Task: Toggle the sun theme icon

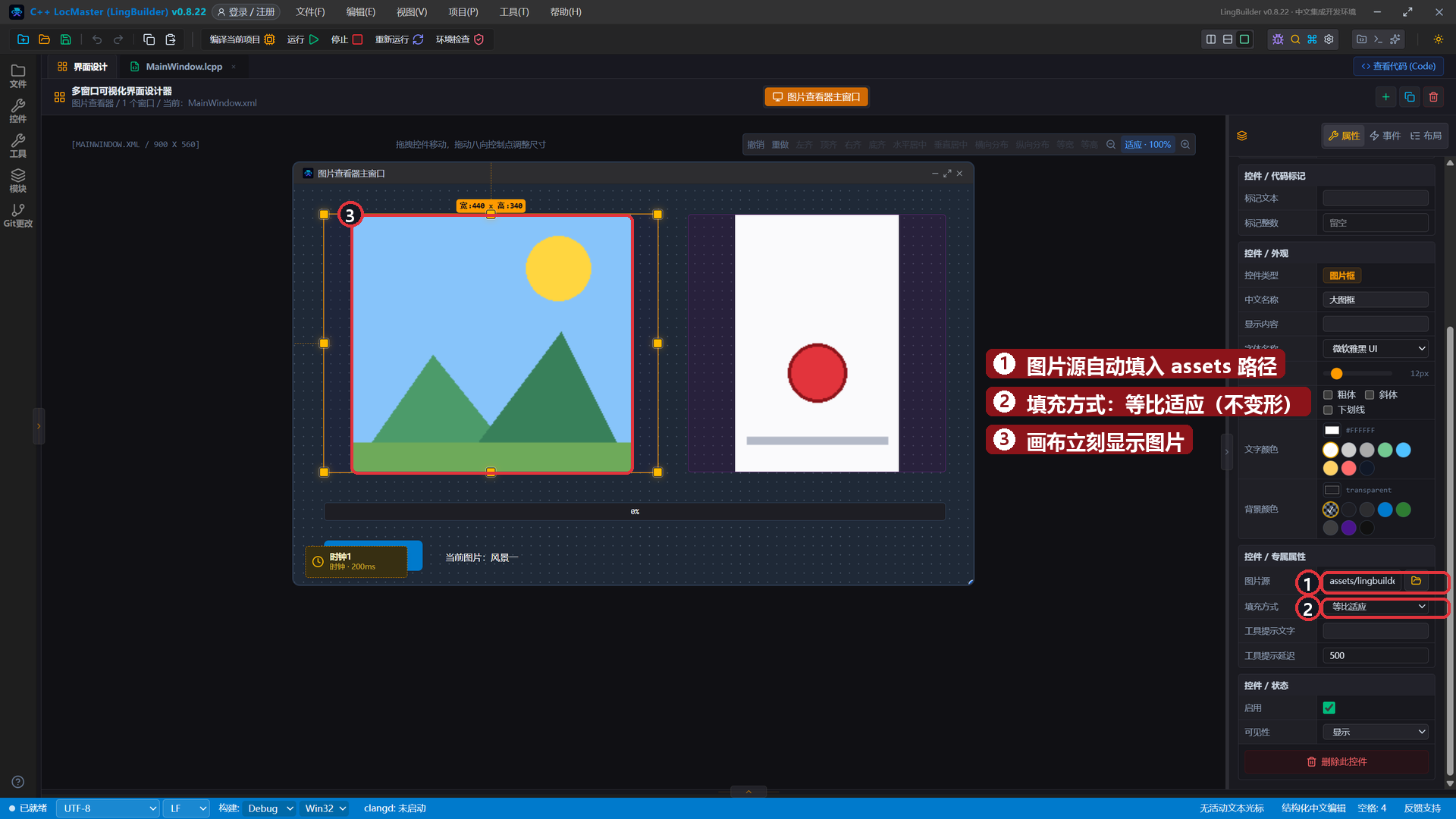Action: 1438,39
